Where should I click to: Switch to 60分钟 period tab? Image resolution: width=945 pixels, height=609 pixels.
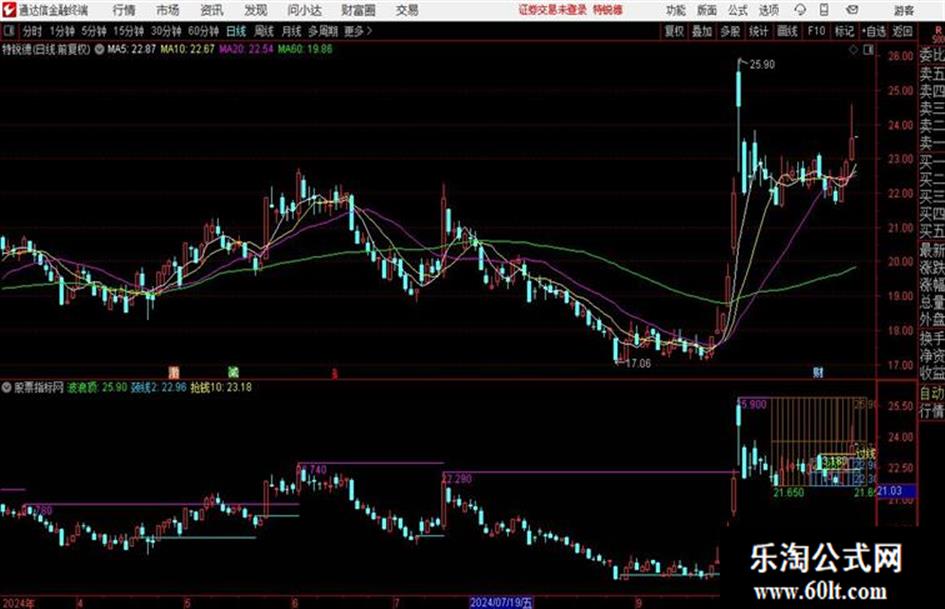tap(203, 31)
